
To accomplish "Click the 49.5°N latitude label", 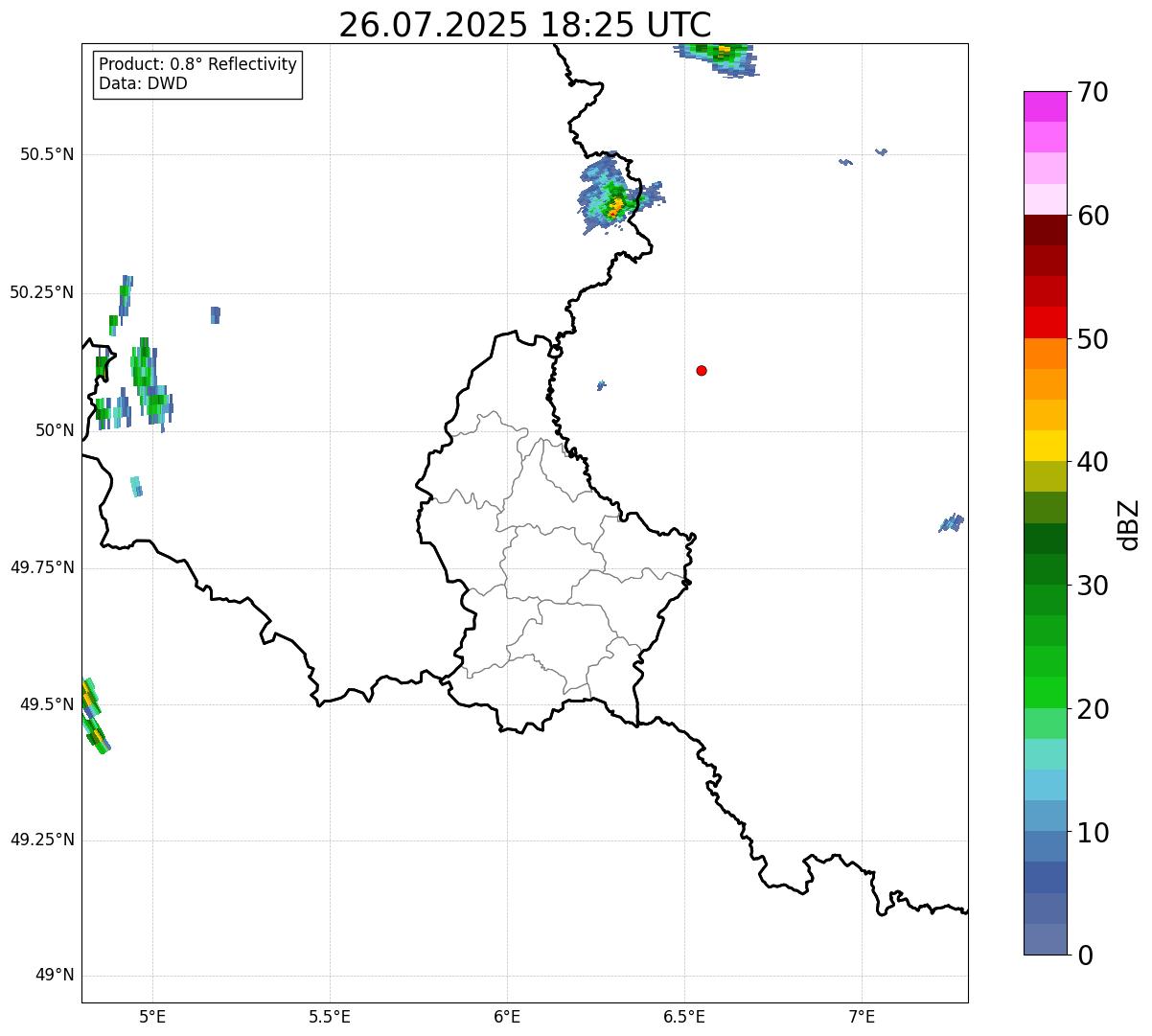I will tap(47, 704).
